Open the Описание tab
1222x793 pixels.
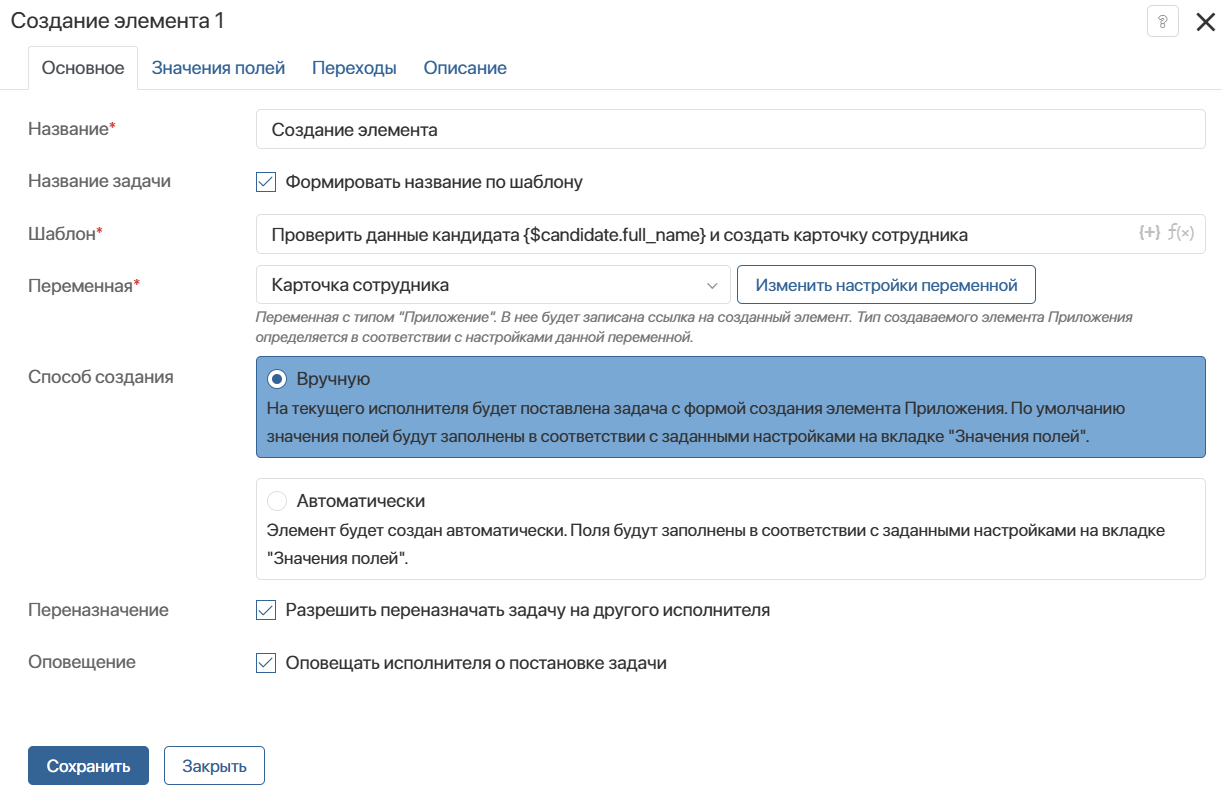[465, 68]
